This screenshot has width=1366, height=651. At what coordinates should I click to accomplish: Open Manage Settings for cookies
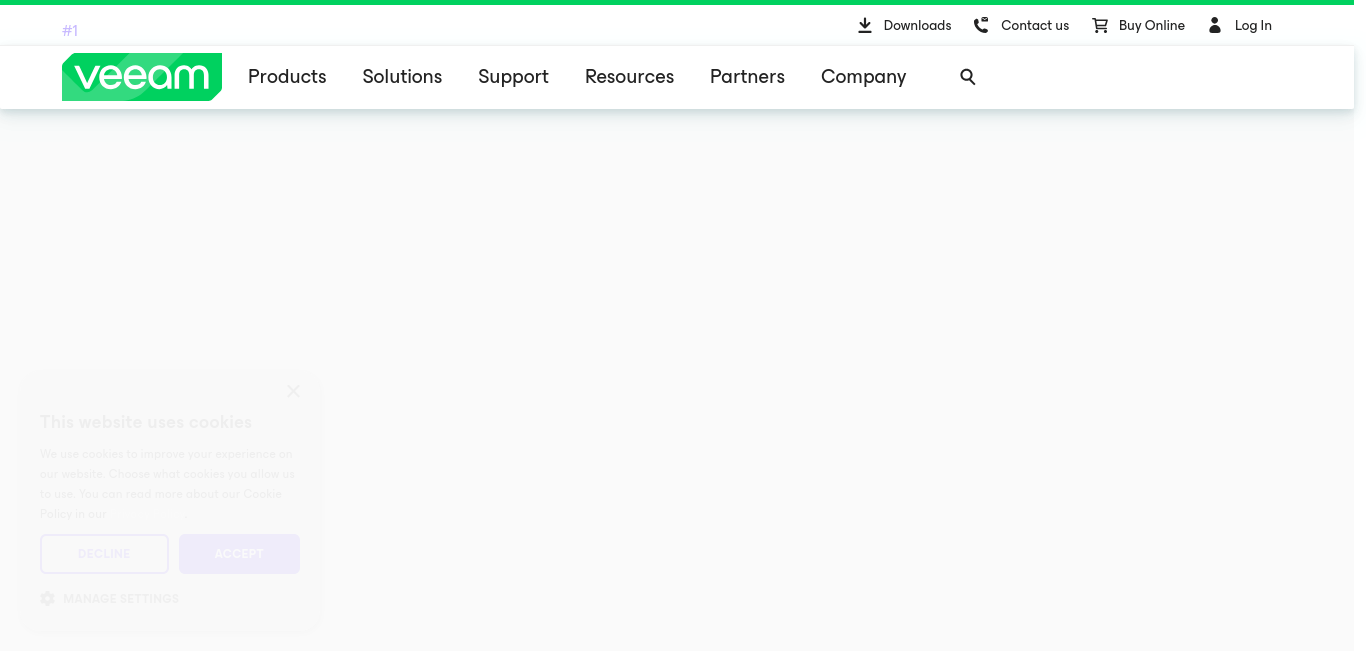[121, 598]
